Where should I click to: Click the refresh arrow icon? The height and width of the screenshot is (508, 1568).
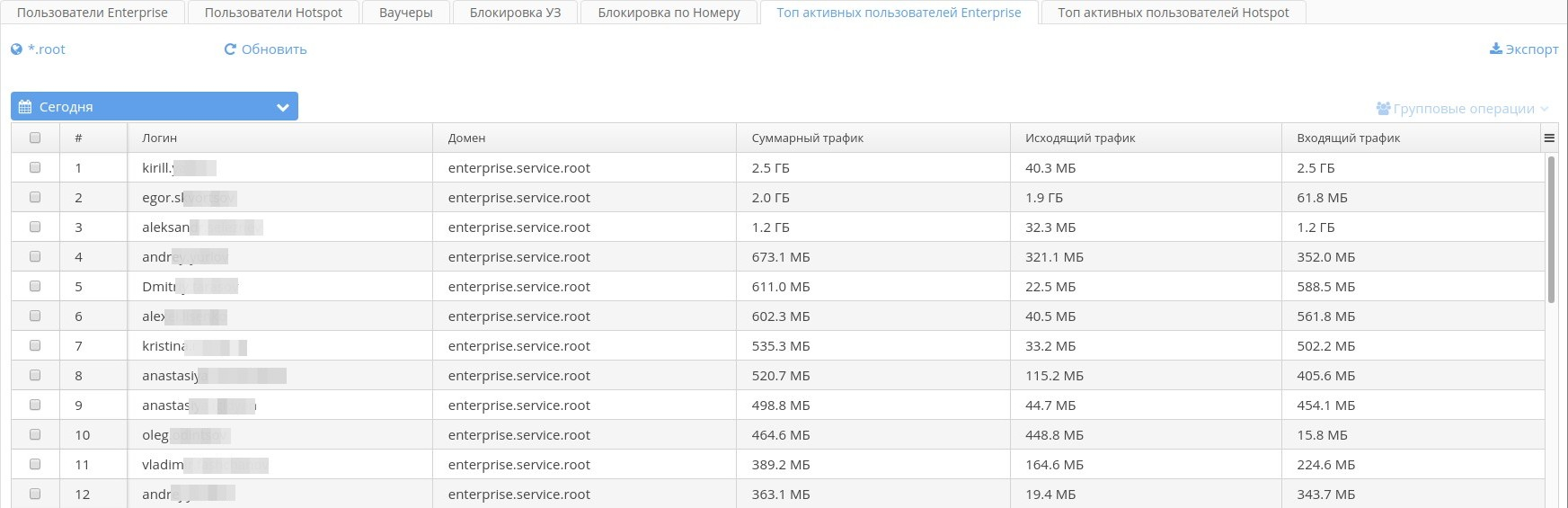point(230,49)
